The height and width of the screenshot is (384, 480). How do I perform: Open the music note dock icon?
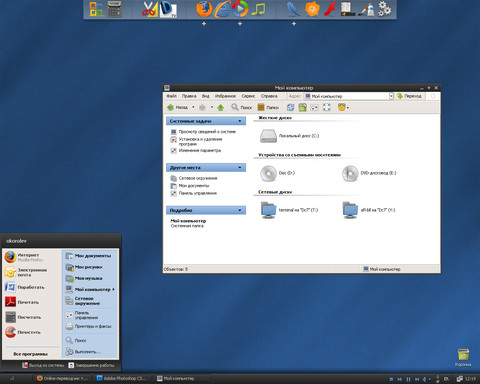pyautogui.click(x=258, y=9)
